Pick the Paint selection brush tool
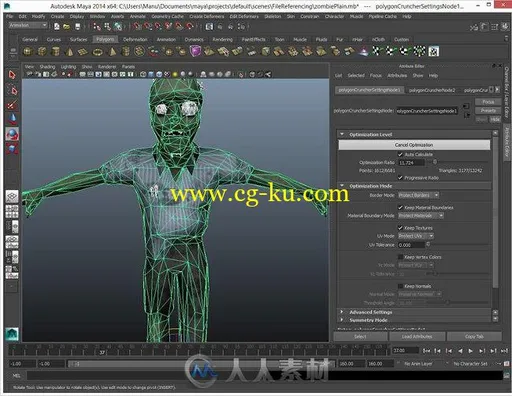 [x=12, y=105]
